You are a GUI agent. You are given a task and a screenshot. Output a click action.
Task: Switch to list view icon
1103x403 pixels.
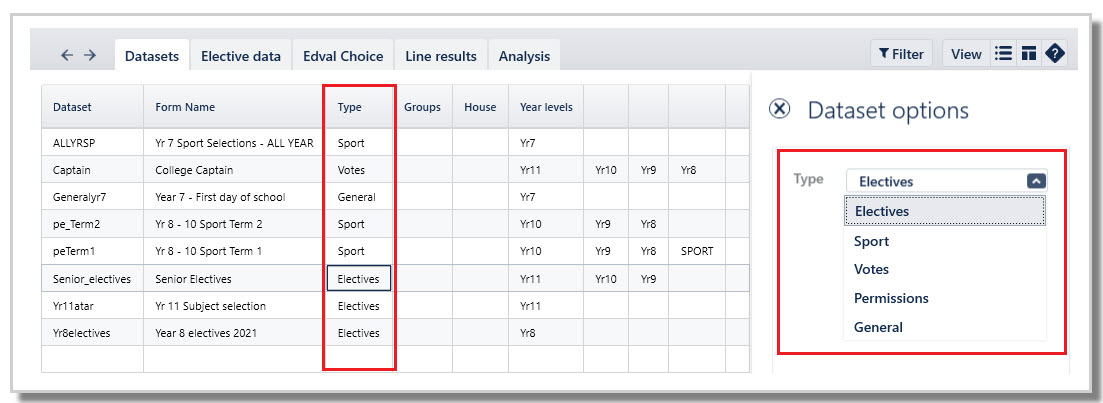[x=1003, y=54]
